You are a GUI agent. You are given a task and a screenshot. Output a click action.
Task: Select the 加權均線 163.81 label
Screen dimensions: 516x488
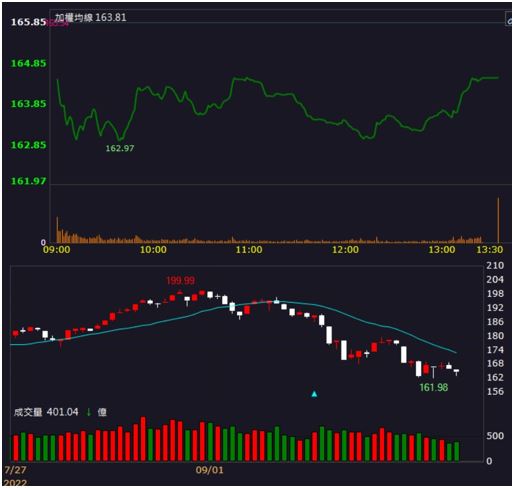pos(91,17)
